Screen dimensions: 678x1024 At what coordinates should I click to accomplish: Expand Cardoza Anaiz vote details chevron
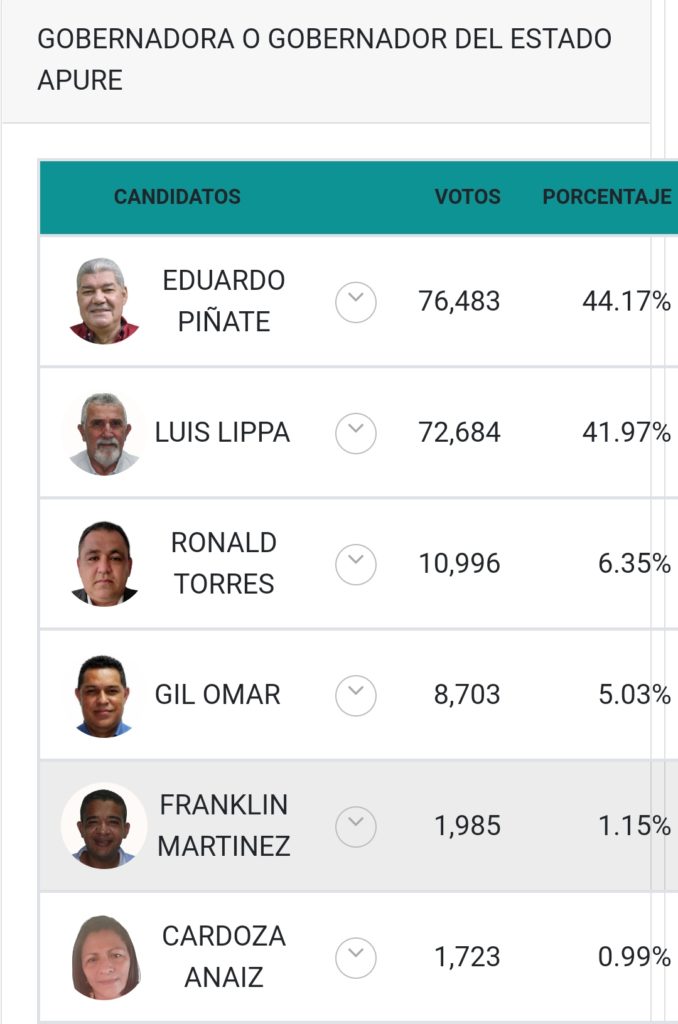click(355, 958)
